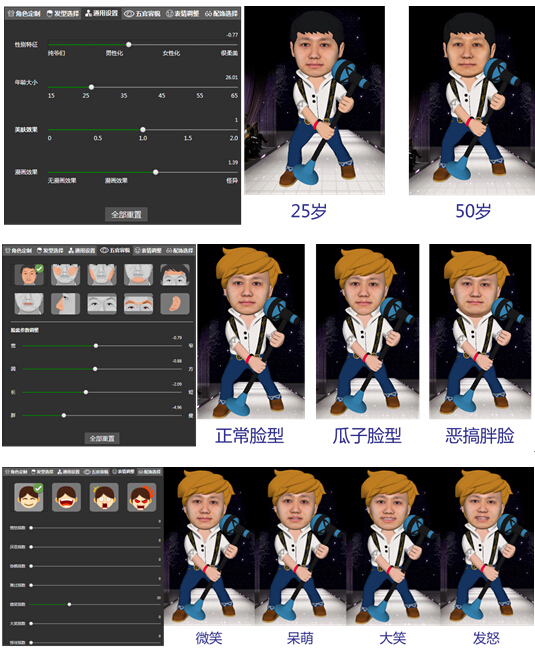Select the cheeks face-region icon
Viewport: 535px width, 648px height.
click(66, 275)
